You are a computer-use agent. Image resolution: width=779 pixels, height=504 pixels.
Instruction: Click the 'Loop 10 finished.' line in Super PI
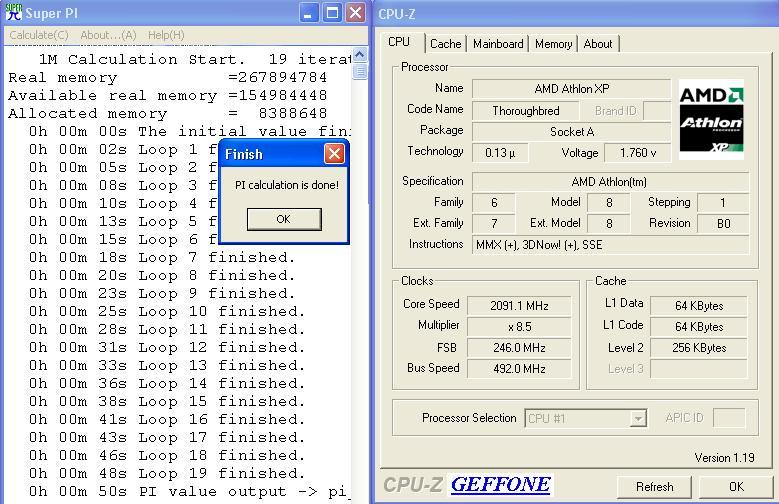point(166,311)
